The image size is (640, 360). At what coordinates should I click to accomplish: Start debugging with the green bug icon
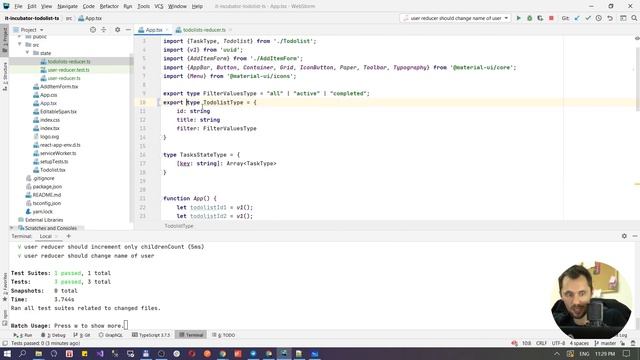(x=529, y=18)
